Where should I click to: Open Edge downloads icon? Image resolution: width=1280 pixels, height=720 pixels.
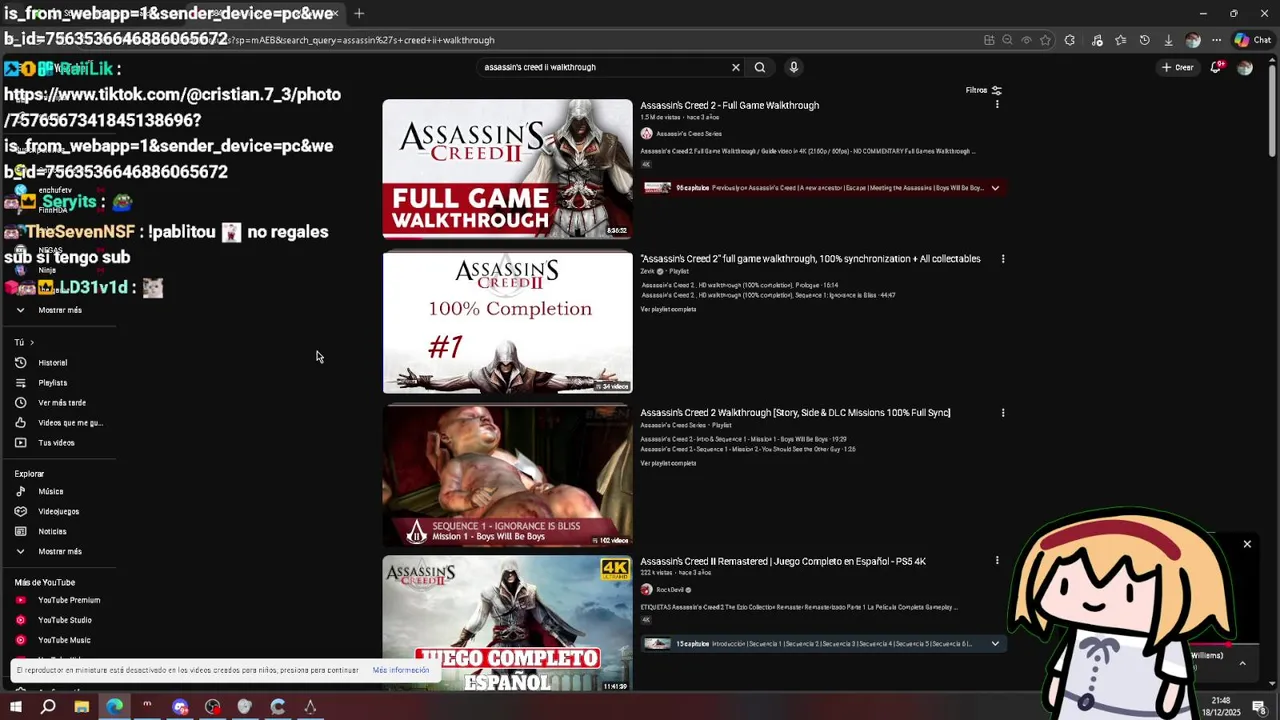[1168, 40]
